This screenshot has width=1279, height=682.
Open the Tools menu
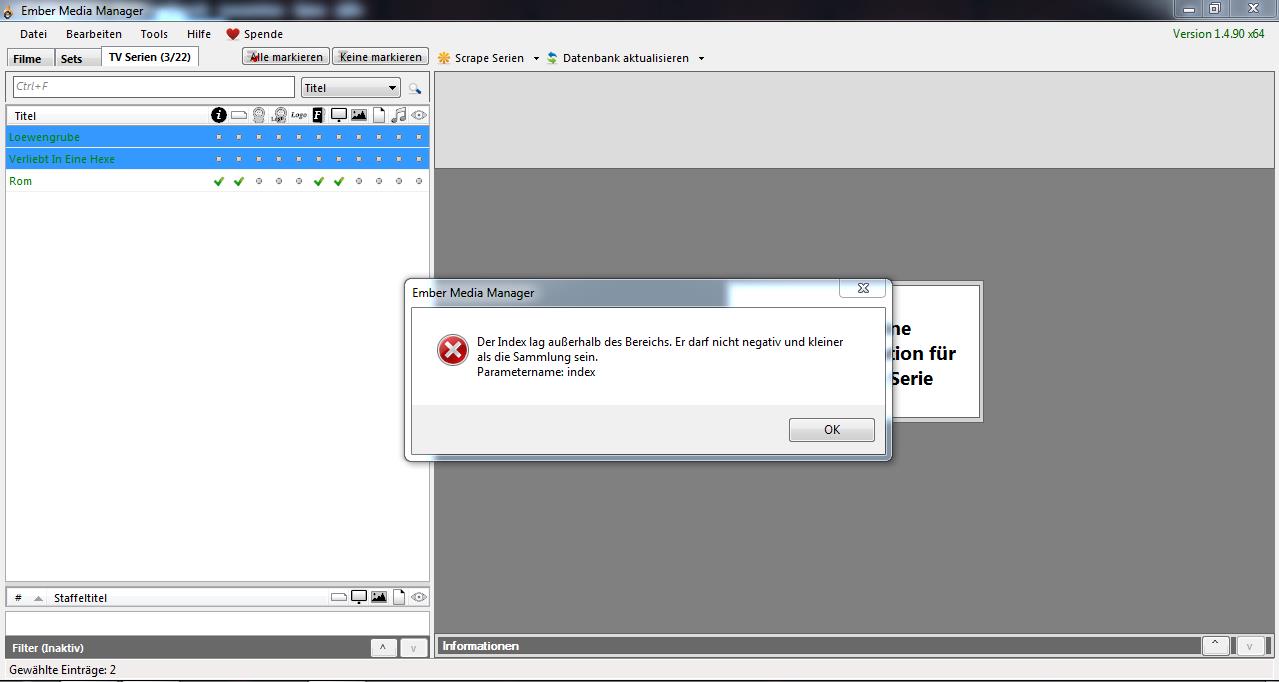pyautogui.click(x=154, y=34)
